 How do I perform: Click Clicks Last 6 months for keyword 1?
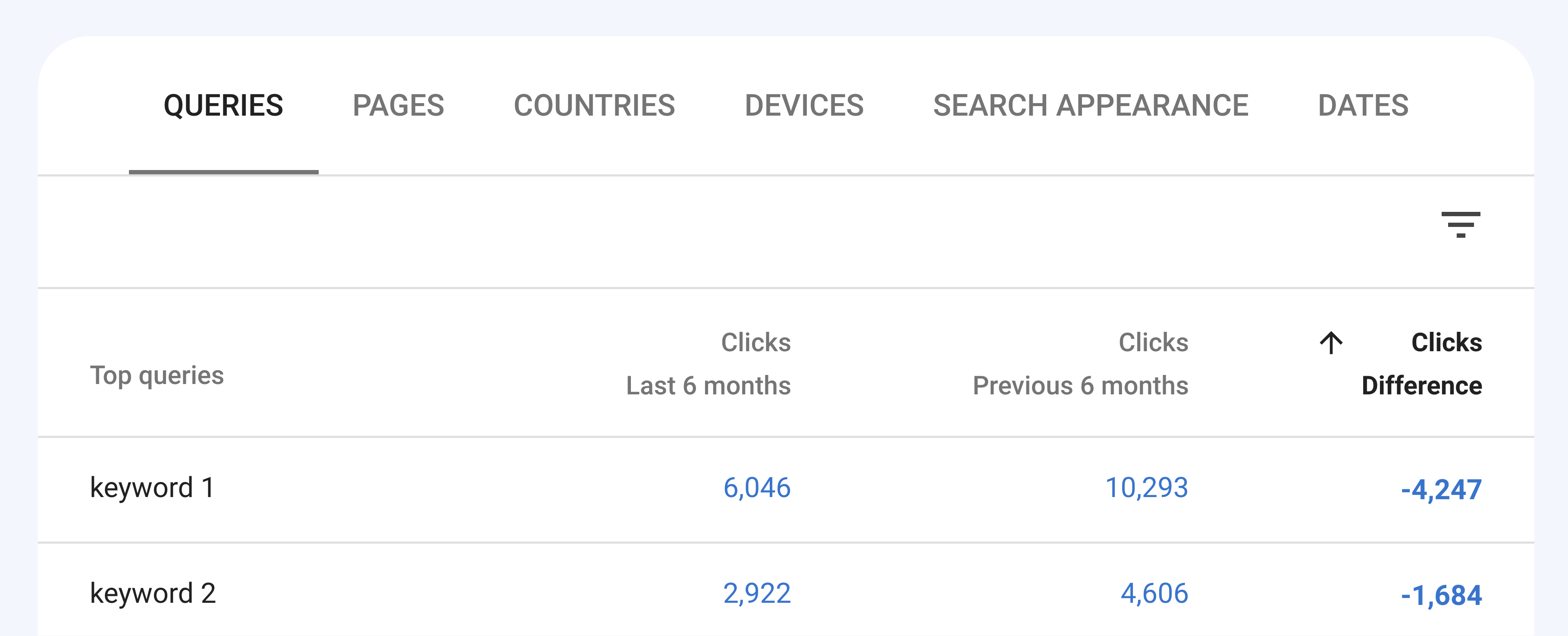[x=757, y=488]
